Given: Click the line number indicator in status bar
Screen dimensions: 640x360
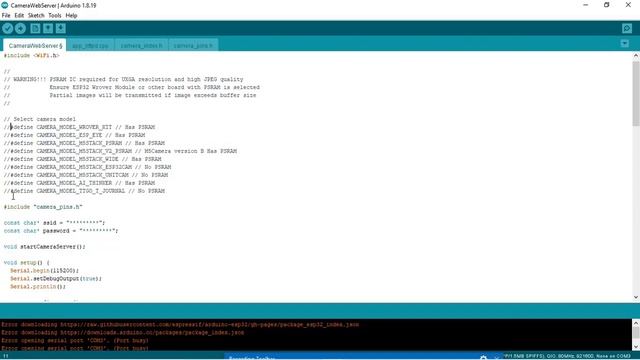Looking at the screenshot, I should coord(6,356).
